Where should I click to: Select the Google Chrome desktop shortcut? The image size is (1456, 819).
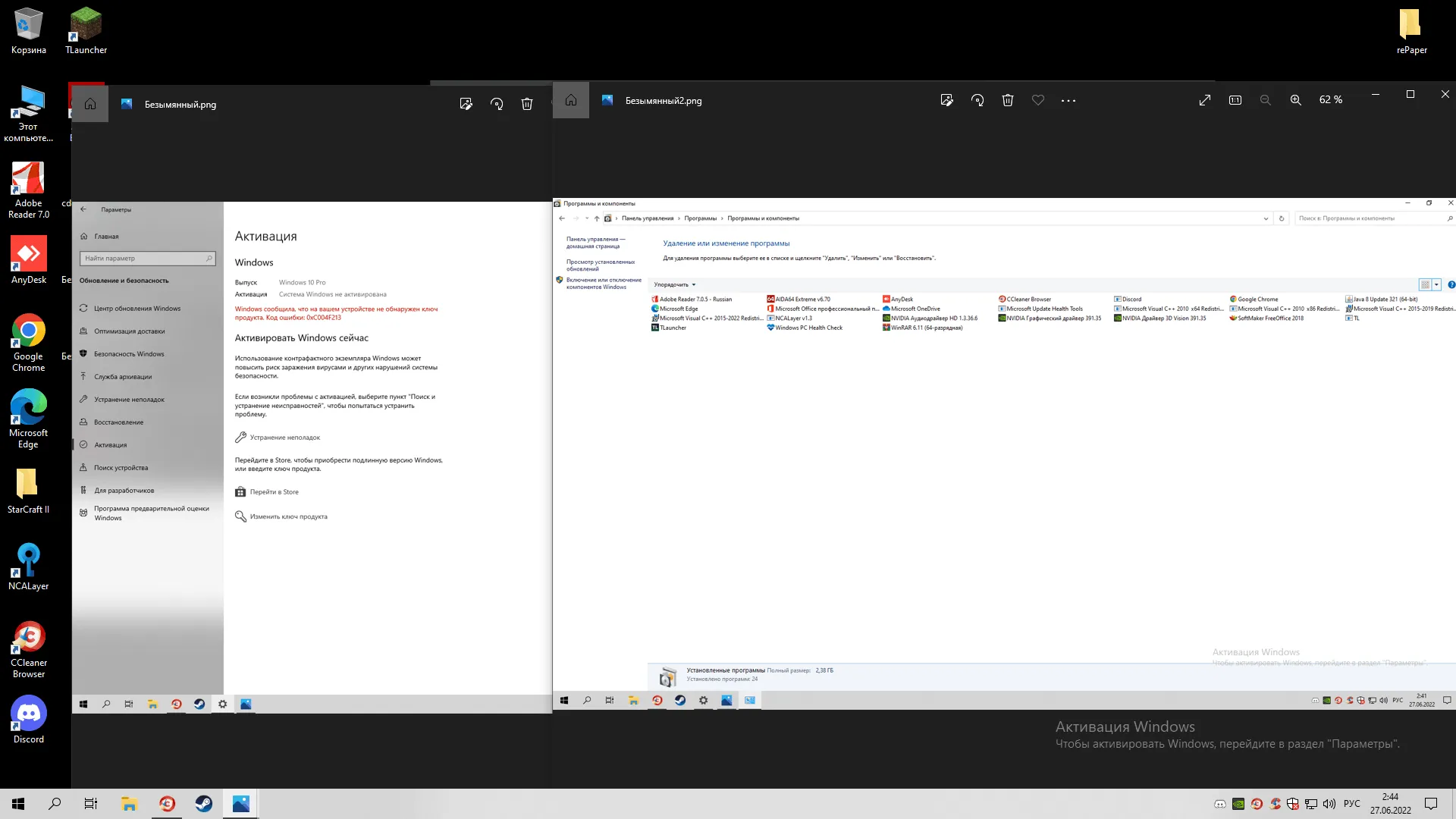[28, 343]
